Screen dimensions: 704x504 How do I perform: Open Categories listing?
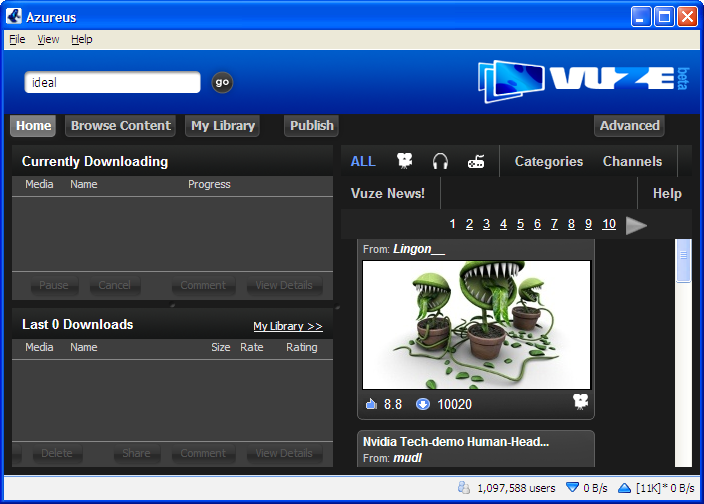click(549, 162)
